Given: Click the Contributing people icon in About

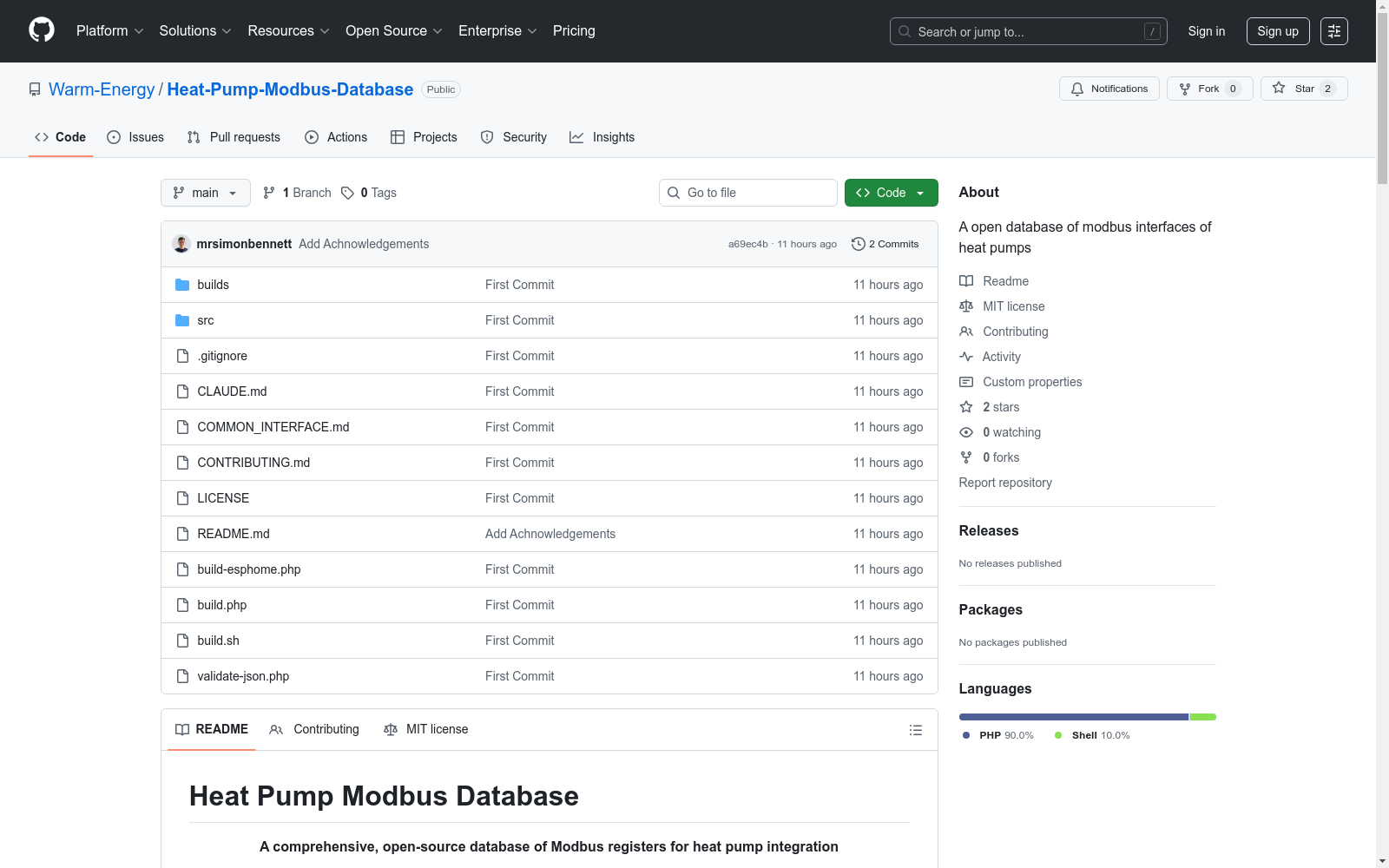Looking at the screenshot, I should (x=966, y=332).
